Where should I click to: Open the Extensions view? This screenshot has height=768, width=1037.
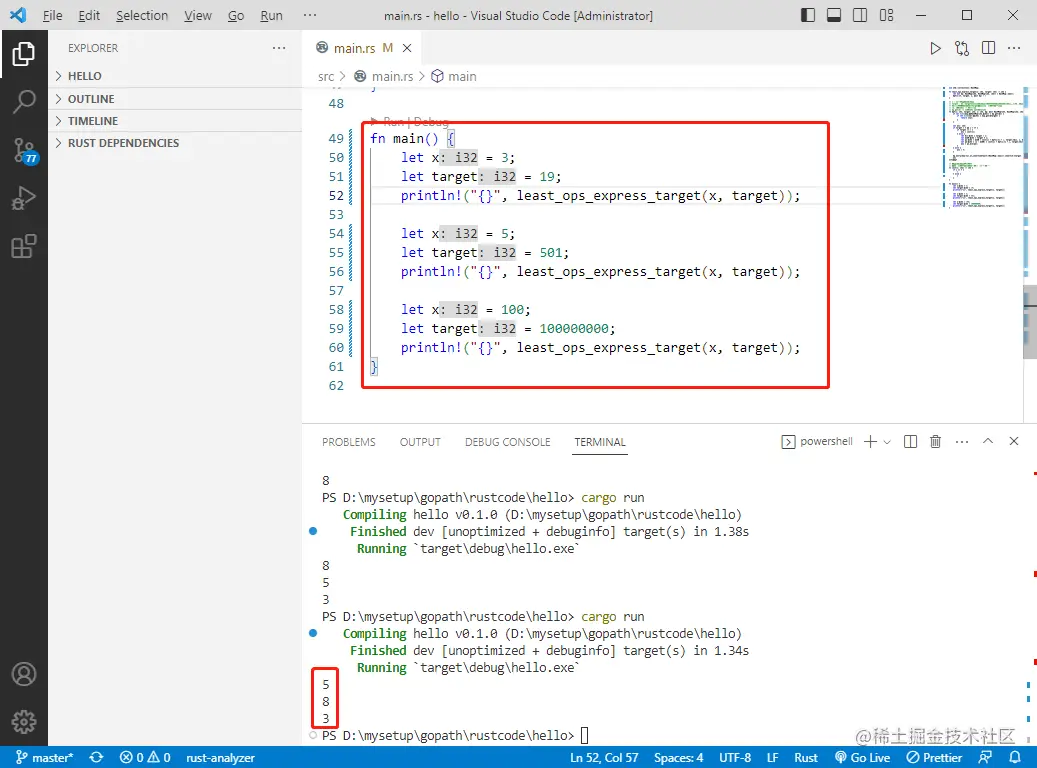click(x=24, y=247)
